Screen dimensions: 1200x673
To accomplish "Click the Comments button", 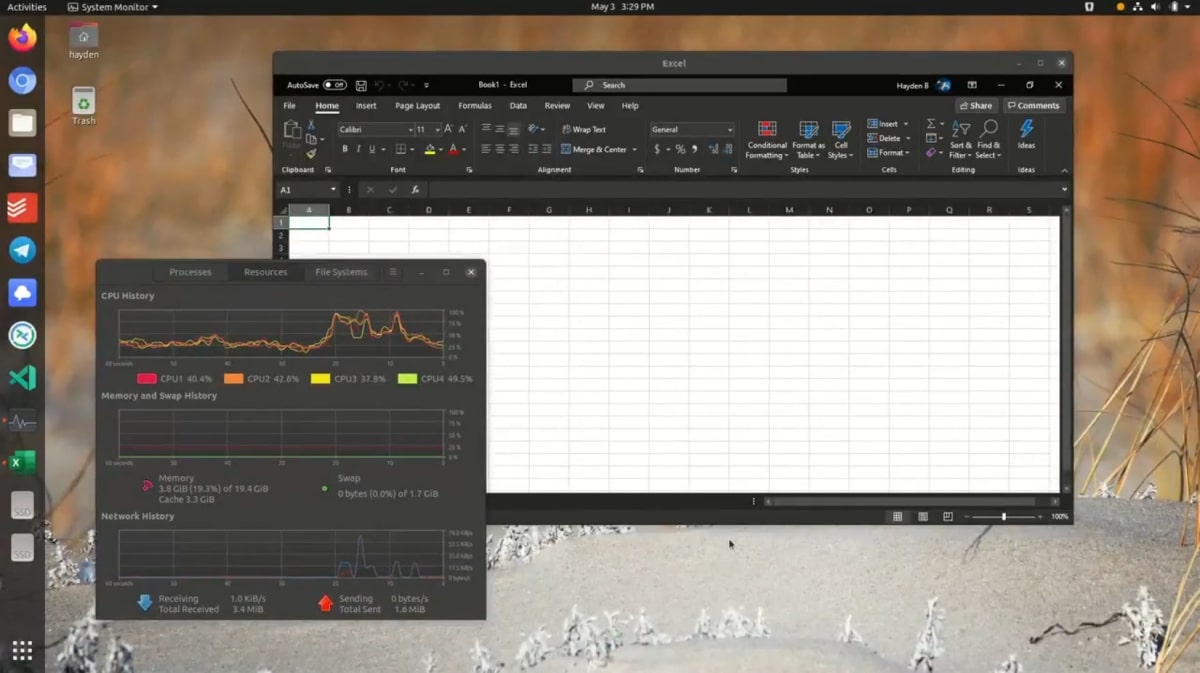I will 1033,105.
